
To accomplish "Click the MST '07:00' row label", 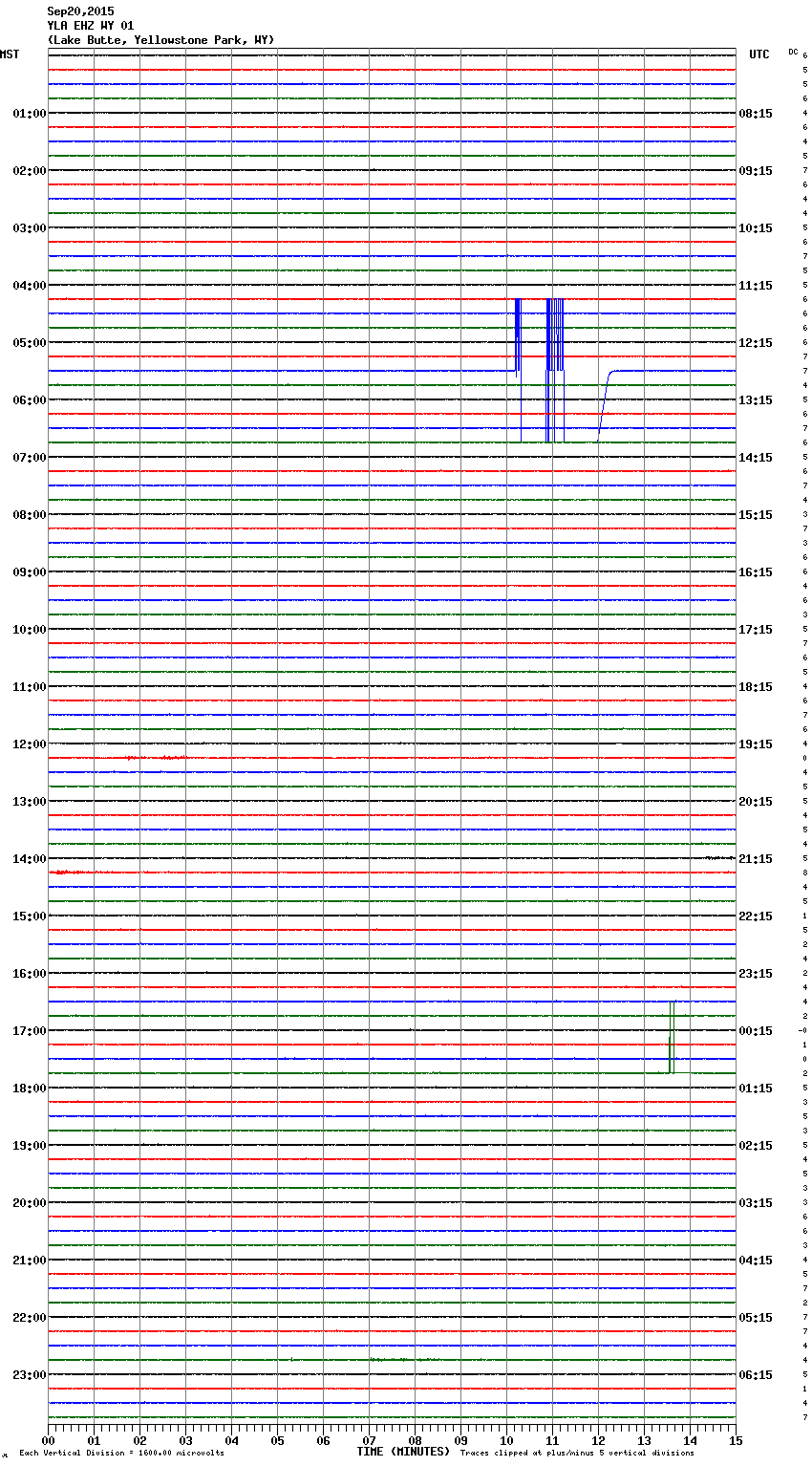I will point(30,458).
